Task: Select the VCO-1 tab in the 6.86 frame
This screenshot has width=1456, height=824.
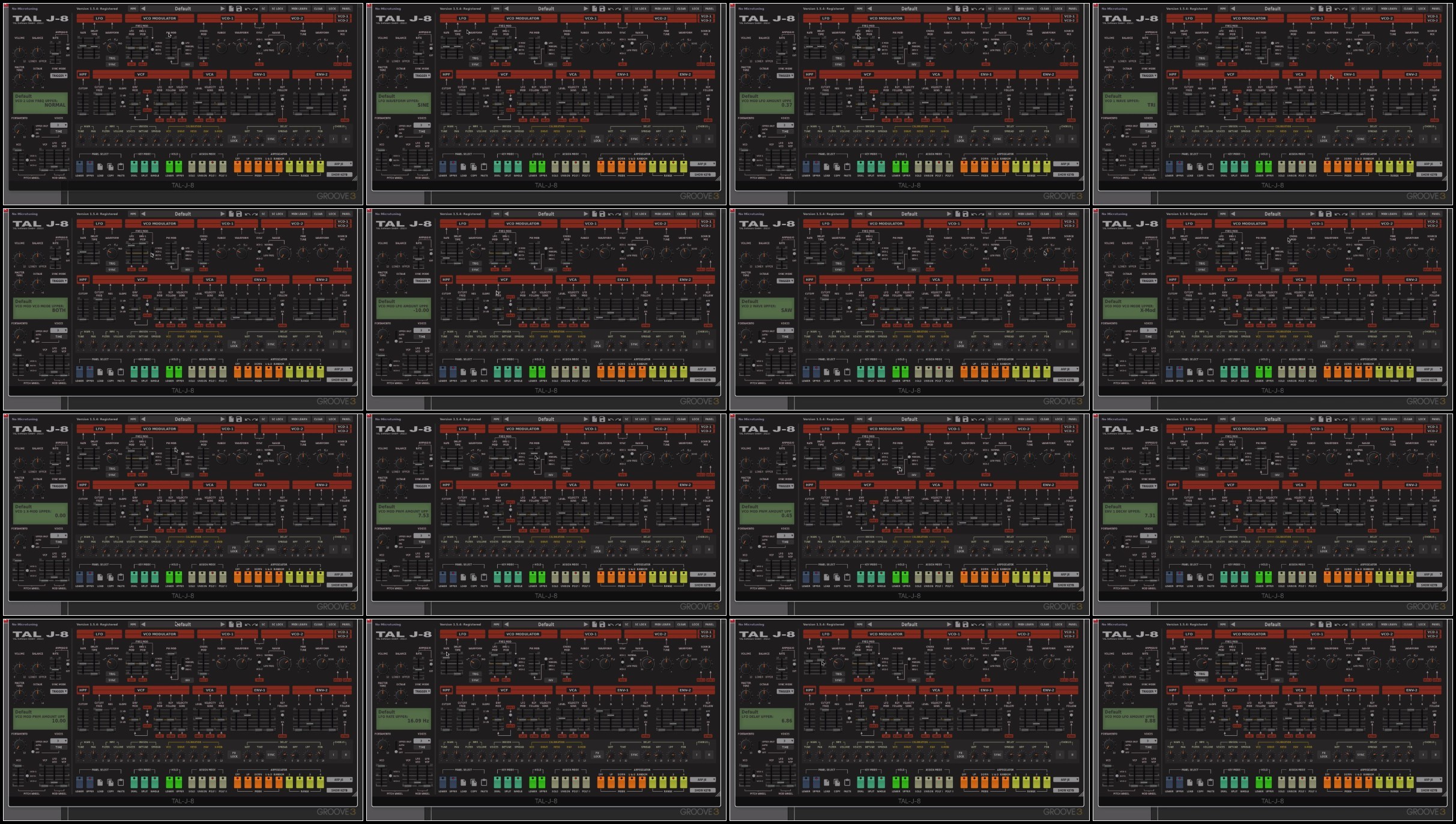Action: pos(1070,632)
